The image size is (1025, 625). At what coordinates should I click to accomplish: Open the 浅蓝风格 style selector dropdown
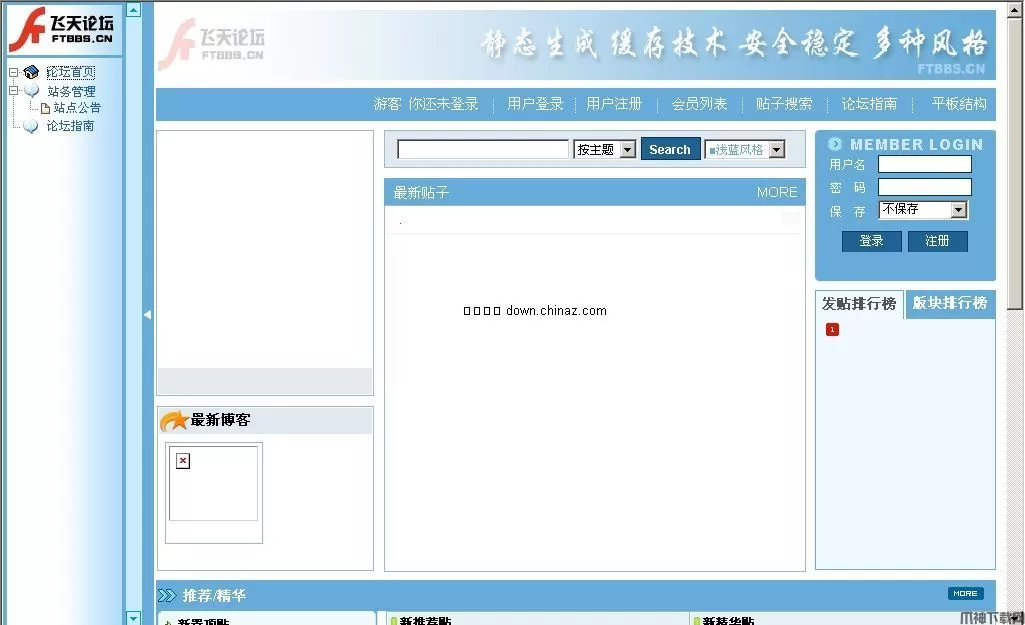coord(777,149)
